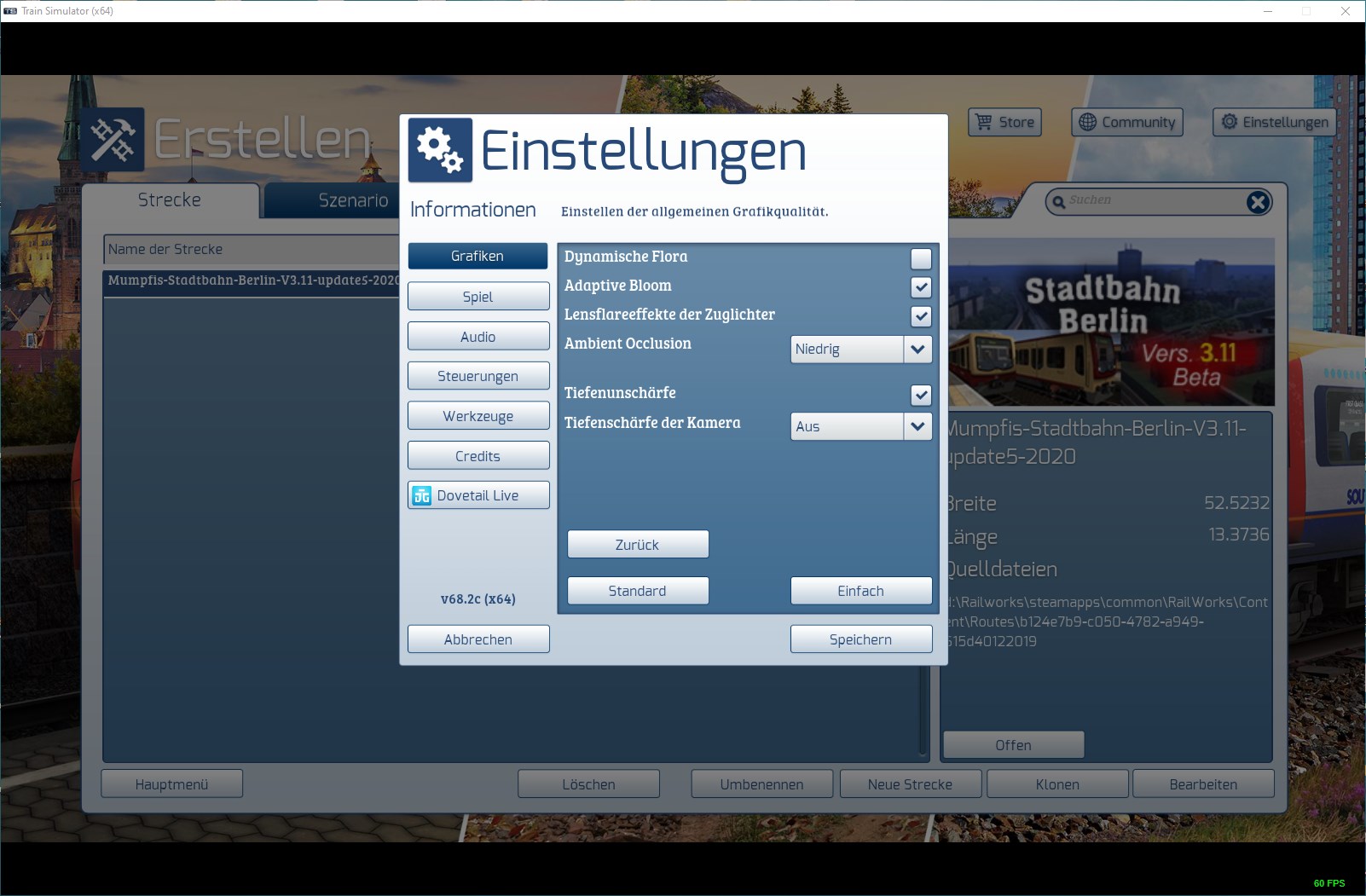Return to Hauptmenü
This screenshot has width=1366, height=896.
pos(171,784)
